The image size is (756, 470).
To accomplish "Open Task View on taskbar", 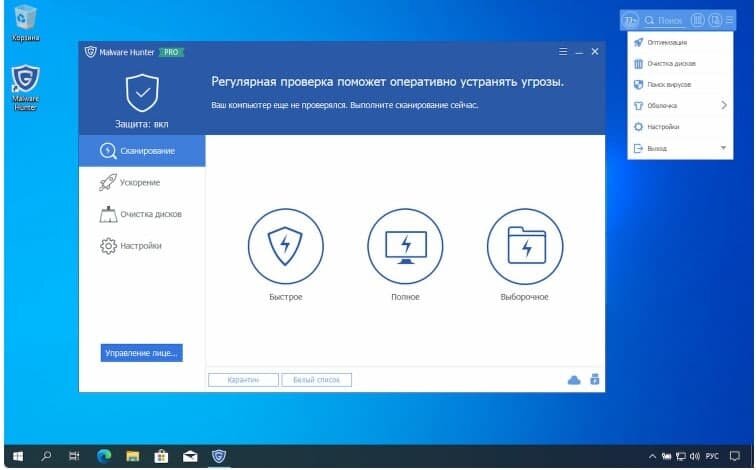I will click(x=74, y=456).
